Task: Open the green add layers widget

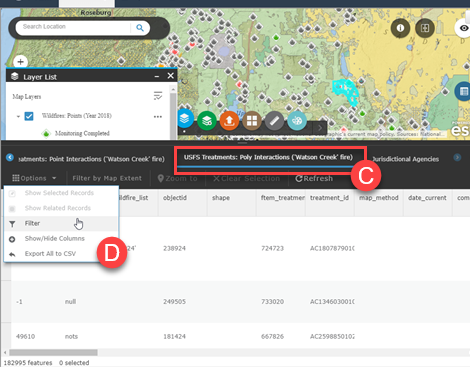Action: pyautogui.click(x=207, y=120)
